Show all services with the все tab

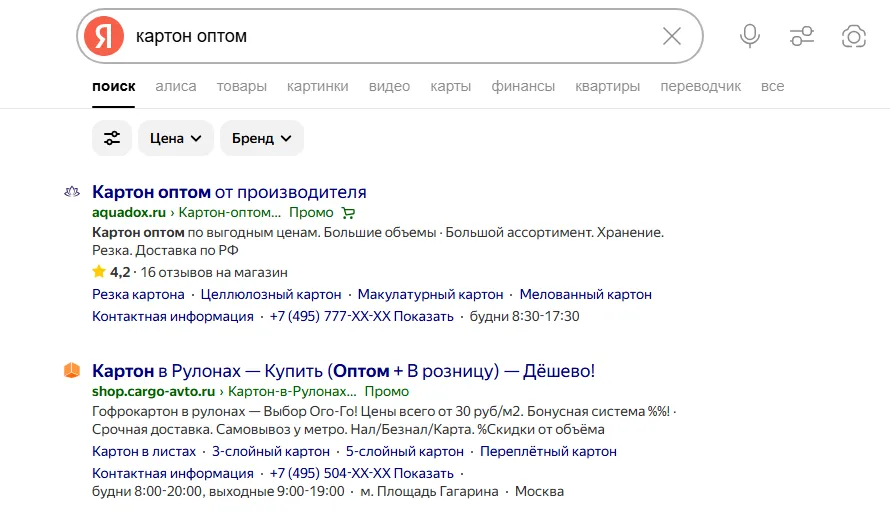(773, 86)
